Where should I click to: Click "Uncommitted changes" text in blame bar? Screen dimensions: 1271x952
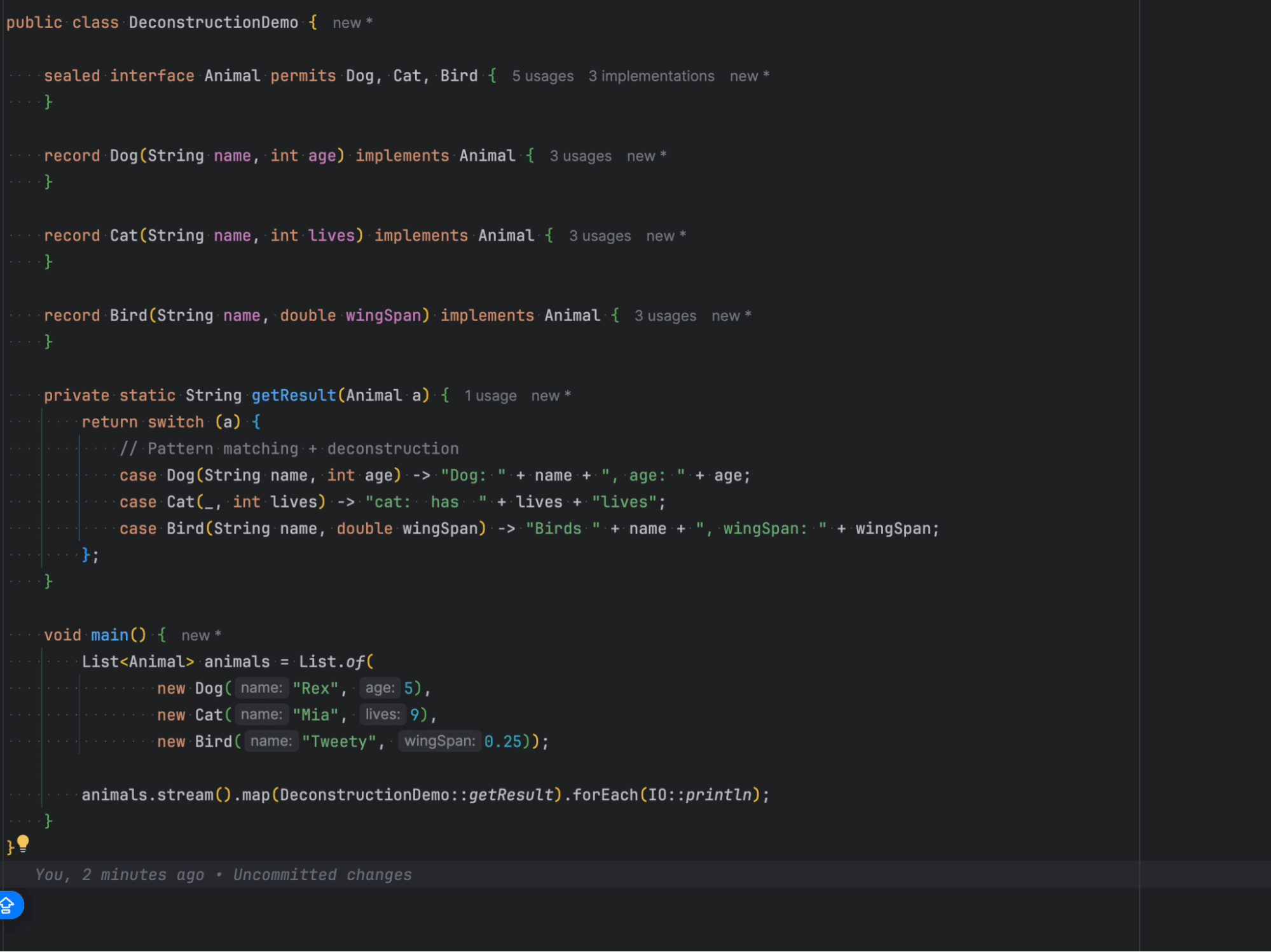pyautogui.click(x=322, y=874)
